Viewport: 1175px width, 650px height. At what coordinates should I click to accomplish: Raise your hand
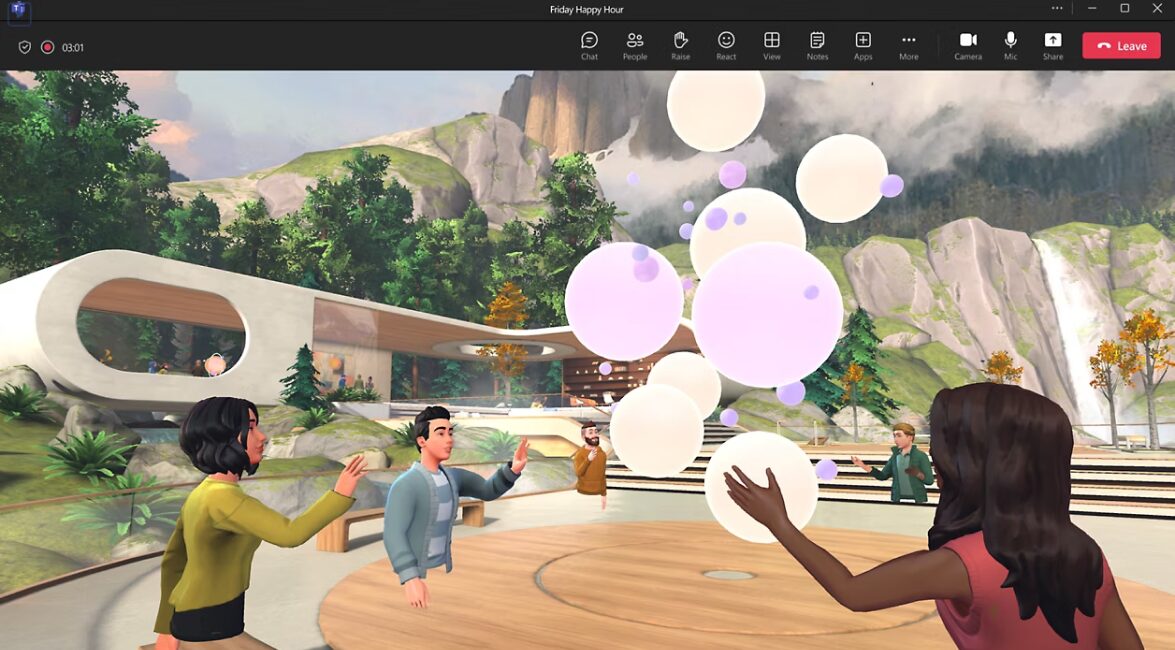coord(680,46)
